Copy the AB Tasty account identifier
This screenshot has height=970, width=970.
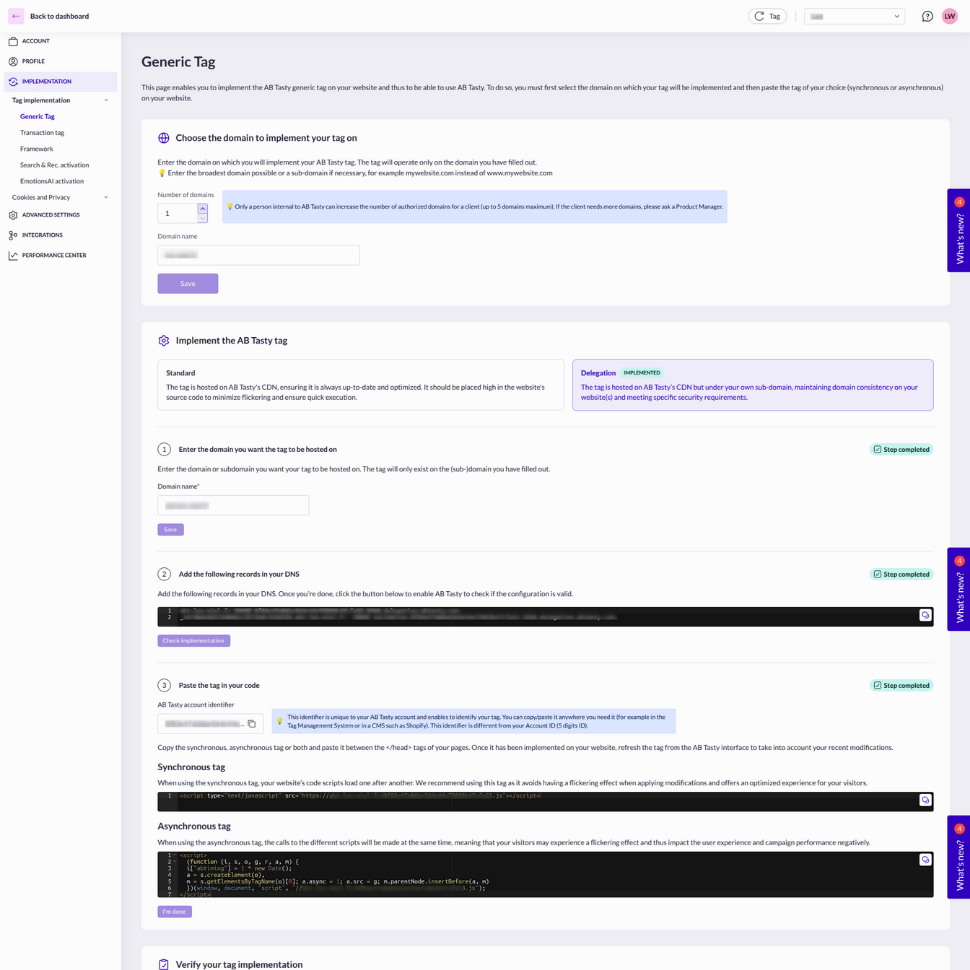[252, 723]
